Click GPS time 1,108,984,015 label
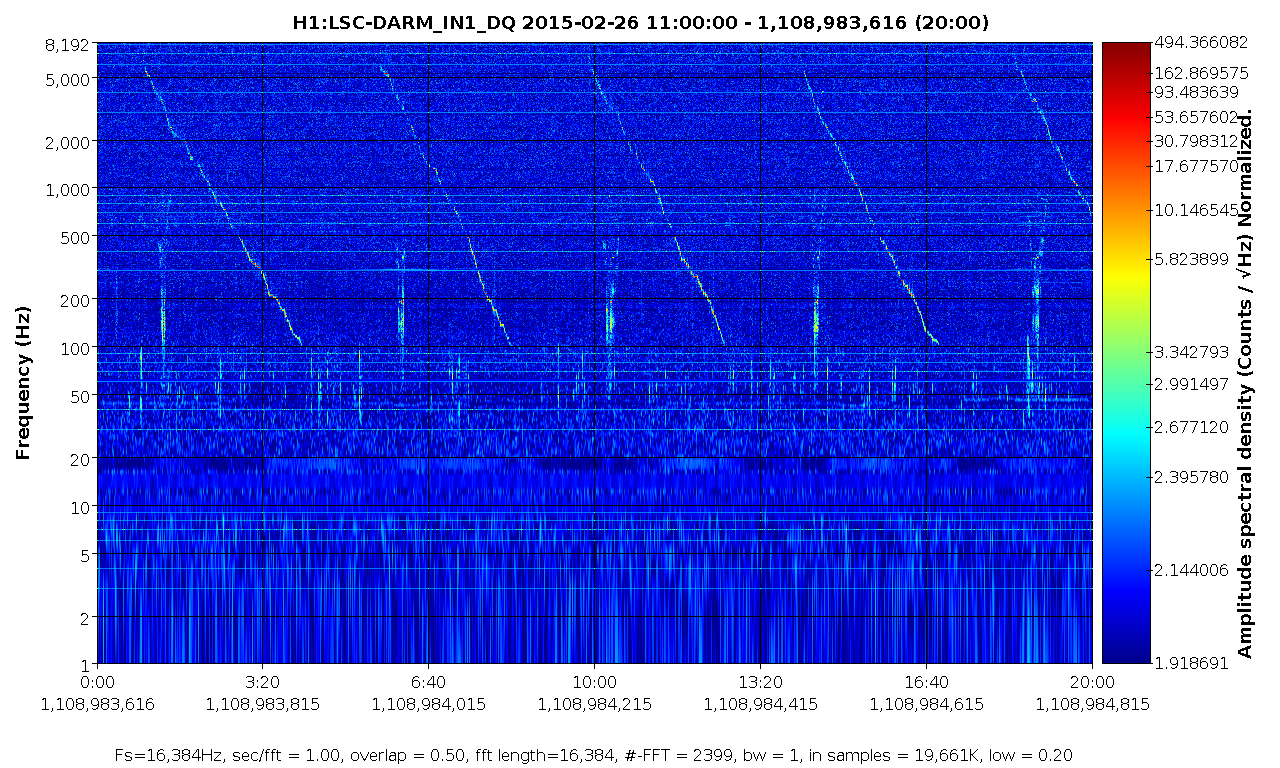This screenshot has width=1280, height=768. pos(429,704)
